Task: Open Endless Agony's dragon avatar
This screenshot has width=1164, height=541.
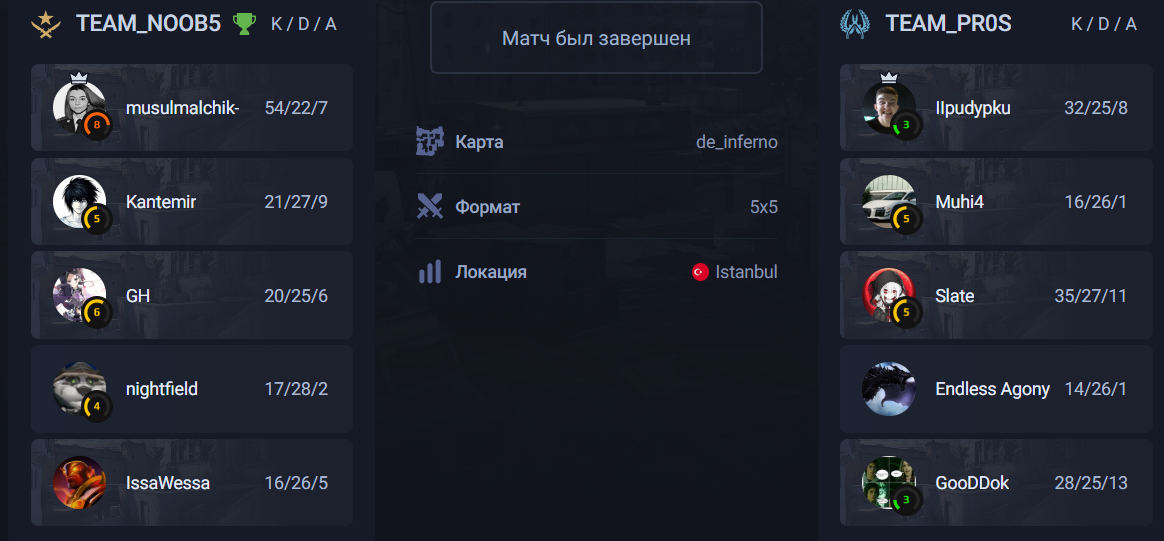Action: click(888, 389)
